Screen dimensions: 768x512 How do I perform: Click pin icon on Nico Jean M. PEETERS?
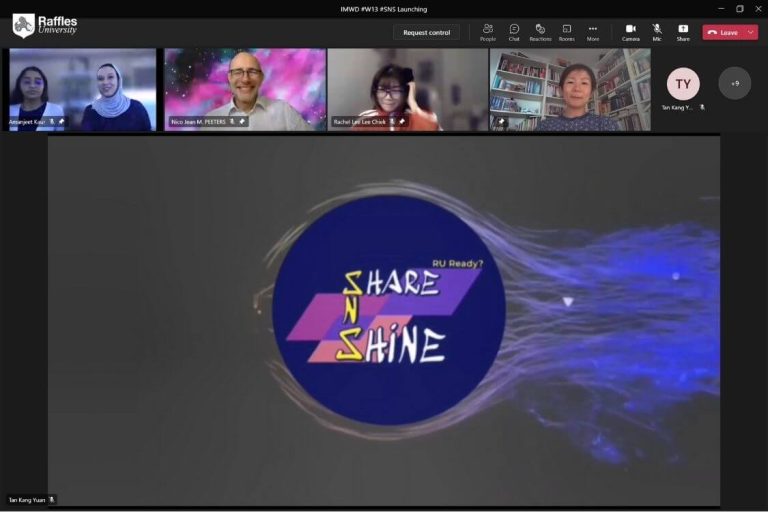242,122
